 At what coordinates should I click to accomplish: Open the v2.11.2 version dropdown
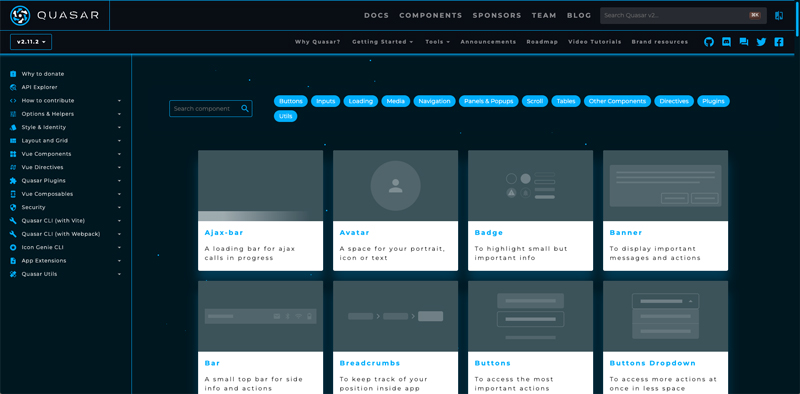click(31, 42)
